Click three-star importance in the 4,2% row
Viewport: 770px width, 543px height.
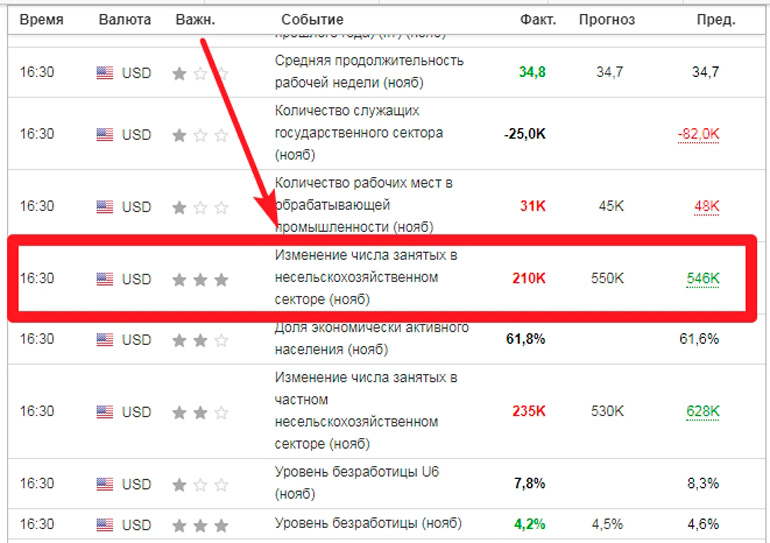point(200,525)
